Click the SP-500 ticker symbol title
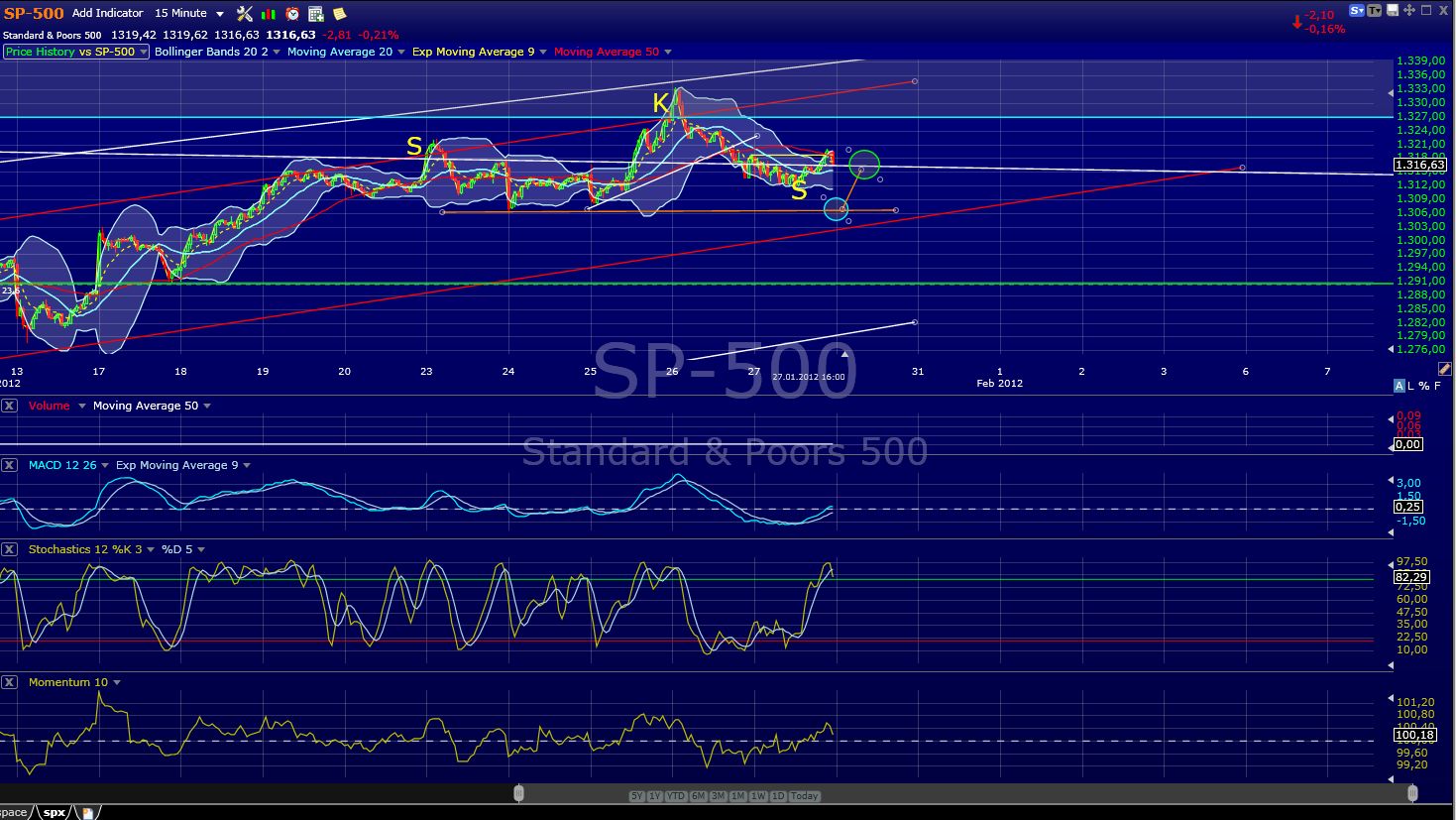The width and height of the screenshot is (1456, 820). pyautogui.click(x=34, y=14)
